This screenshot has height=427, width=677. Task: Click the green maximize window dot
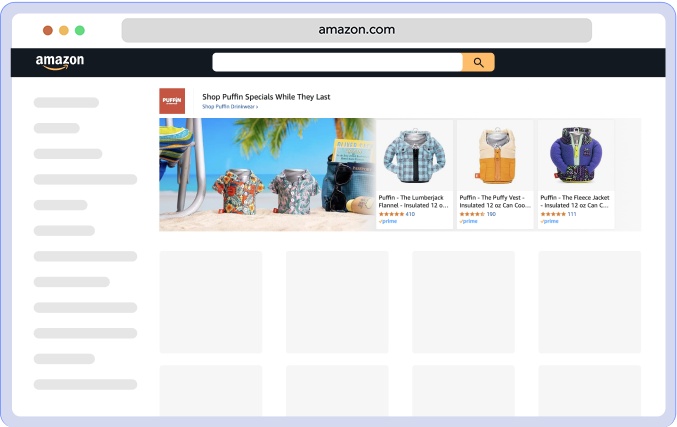79,30
